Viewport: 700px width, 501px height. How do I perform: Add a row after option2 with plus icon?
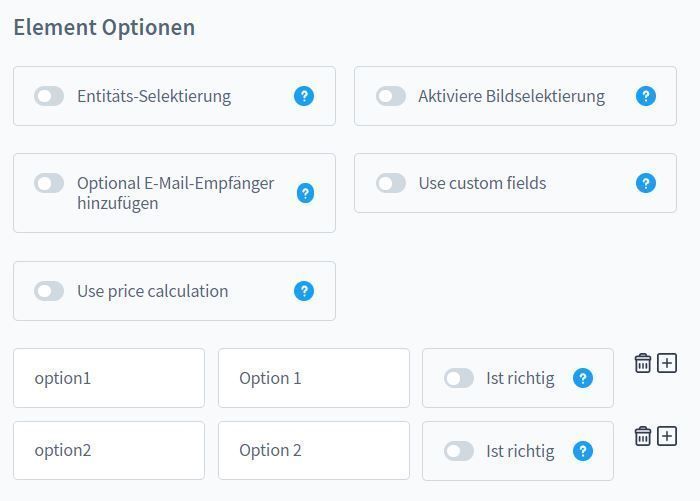667,436
